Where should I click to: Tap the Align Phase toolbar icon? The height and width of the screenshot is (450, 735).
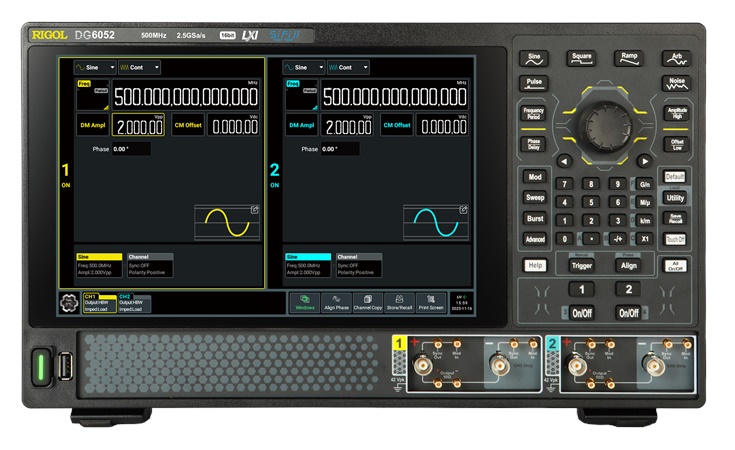click(x=336, y=303)
